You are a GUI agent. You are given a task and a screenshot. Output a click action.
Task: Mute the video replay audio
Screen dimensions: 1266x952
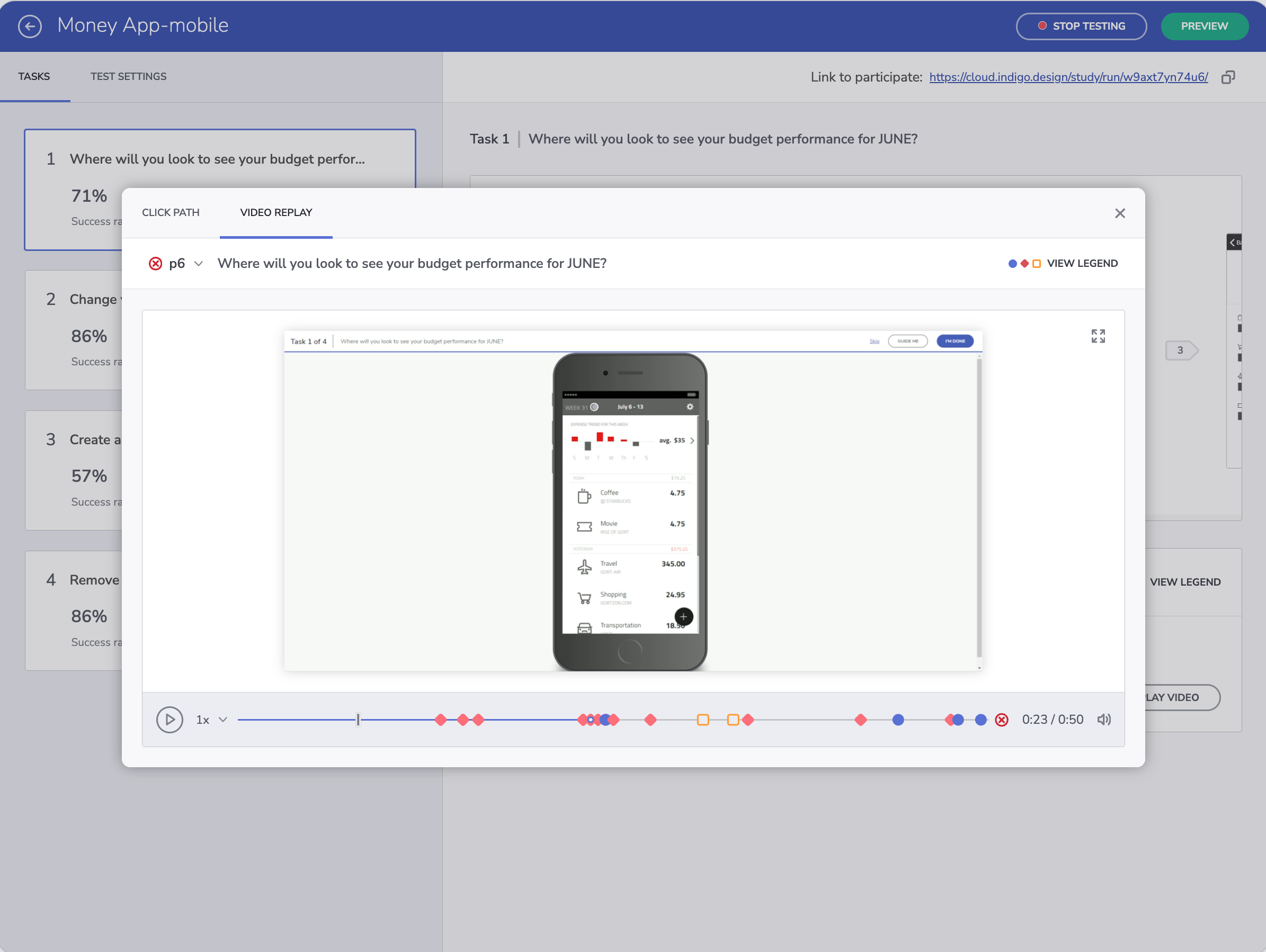[1103, 720]
